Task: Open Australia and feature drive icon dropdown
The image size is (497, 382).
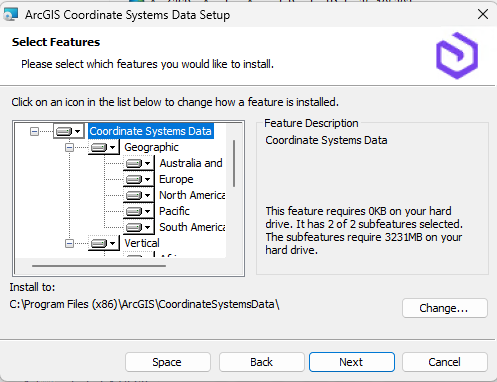Action: 139,163
